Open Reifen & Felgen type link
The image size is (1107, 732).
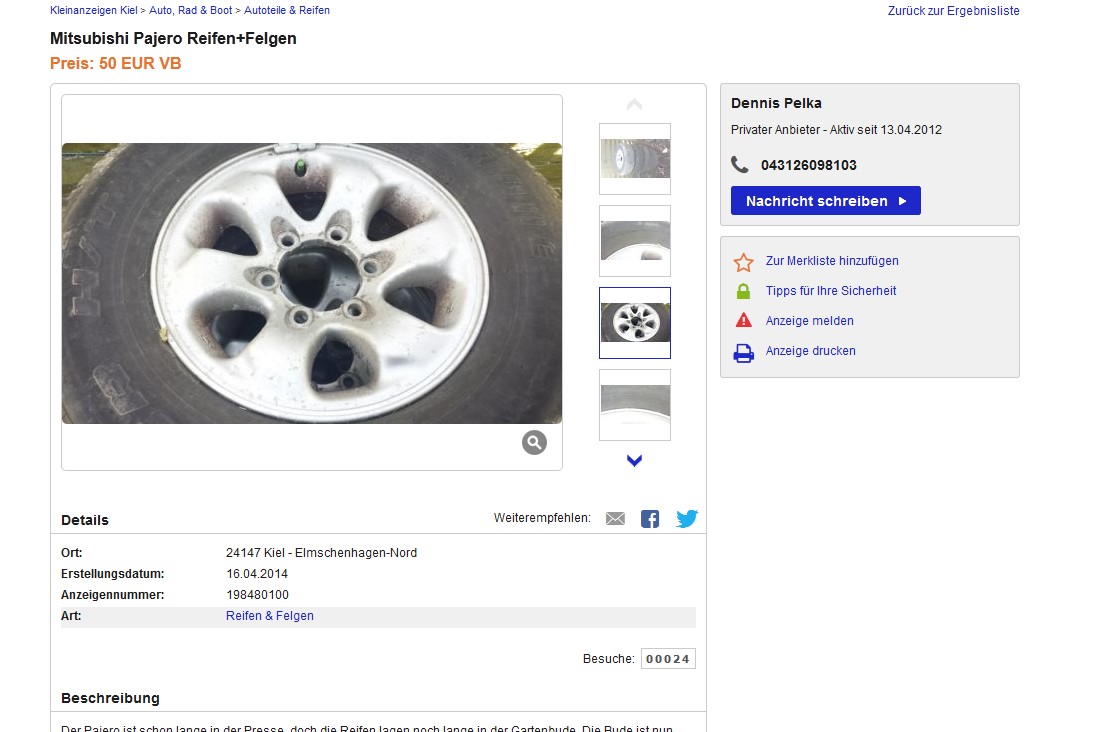pyautogui.click(x=270, y=616)
